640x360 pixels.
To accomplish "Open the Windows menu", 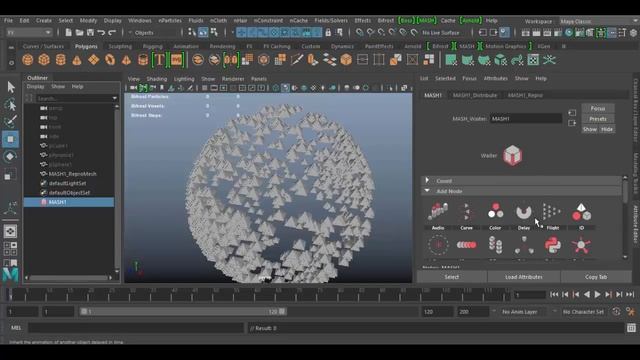I will tap(140, 20).
